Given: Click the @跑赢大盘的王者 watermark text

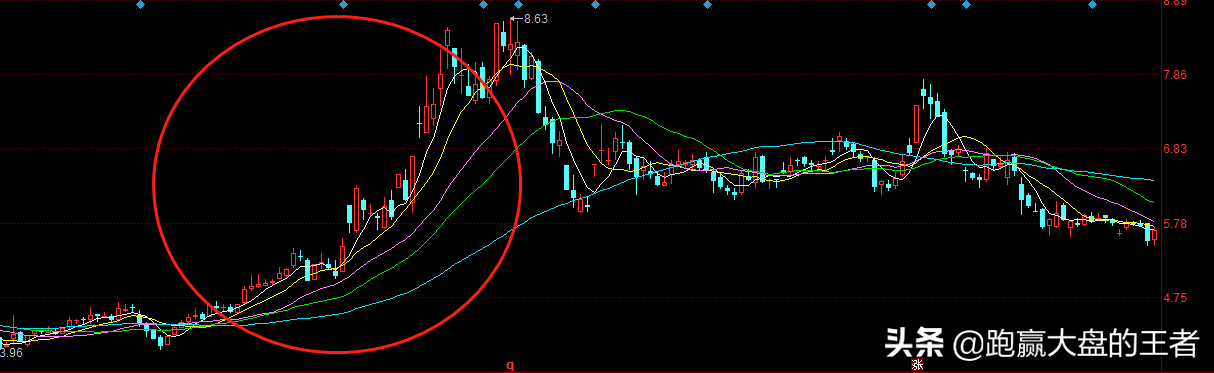Looking at the screenshot, I should (1075, 345).
